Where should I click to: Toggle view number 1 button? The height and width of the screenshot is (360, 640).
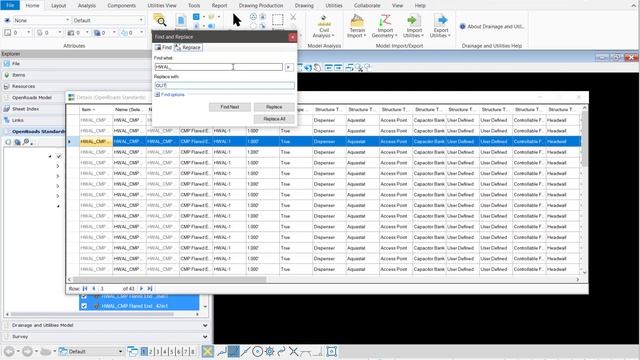click(144, 351)
